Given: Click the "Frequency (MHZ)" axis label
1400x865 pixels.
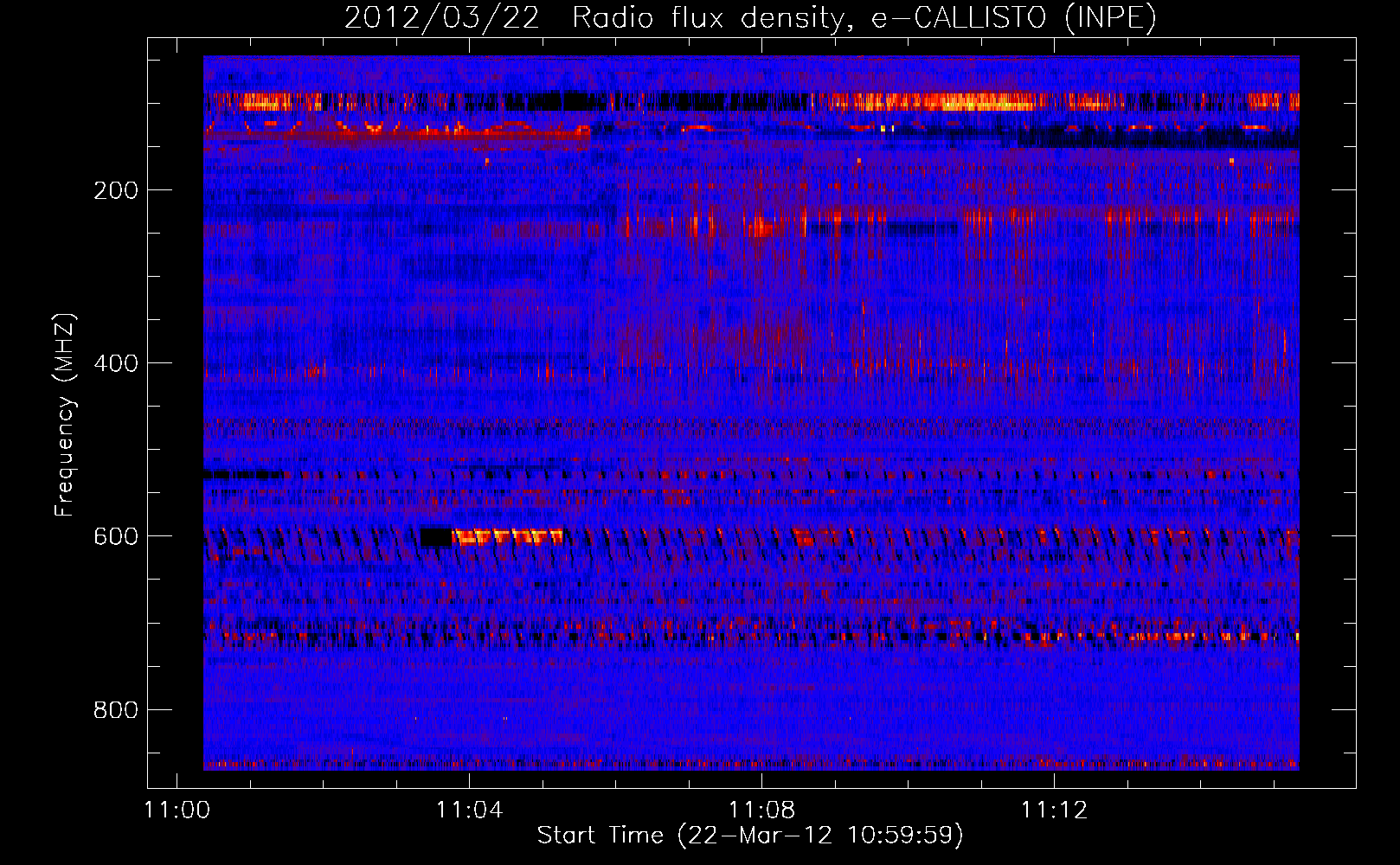Looking at the screenshot, I should 64,415.
